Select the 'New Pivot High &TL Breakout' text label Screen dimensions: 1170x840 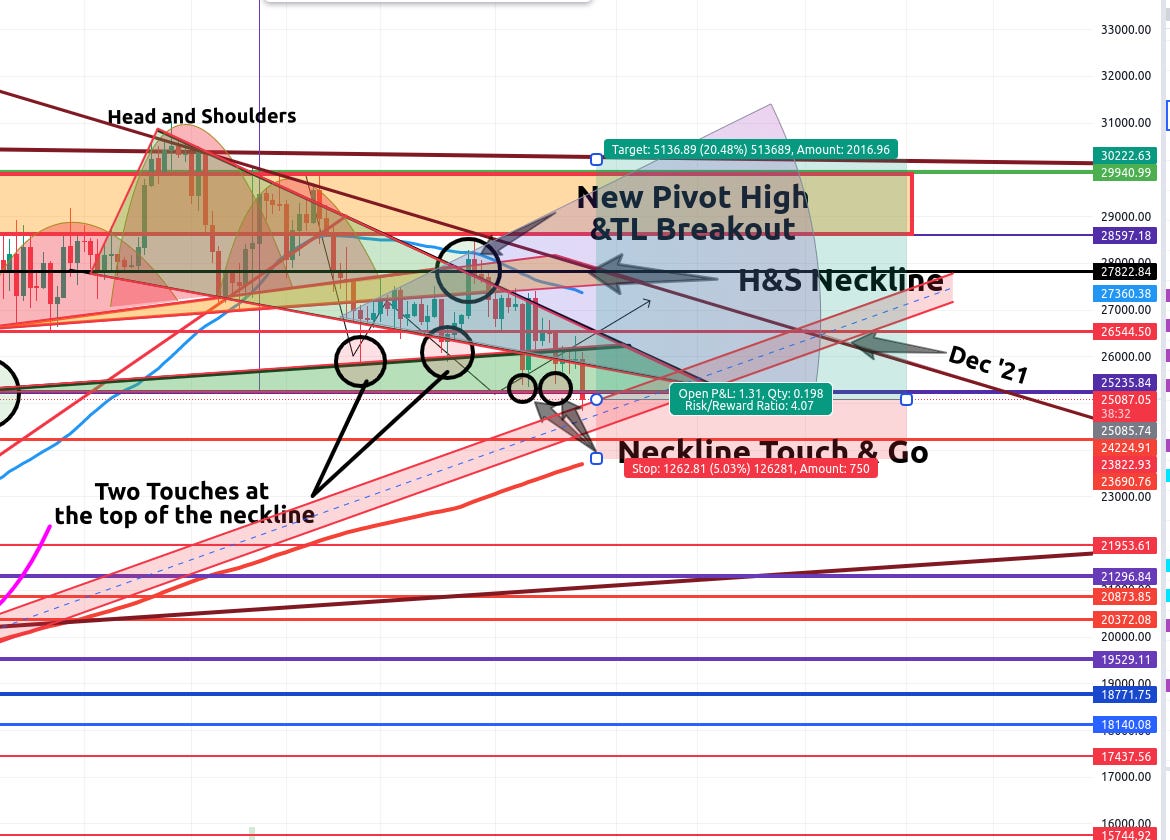click(x=692, y=213)
